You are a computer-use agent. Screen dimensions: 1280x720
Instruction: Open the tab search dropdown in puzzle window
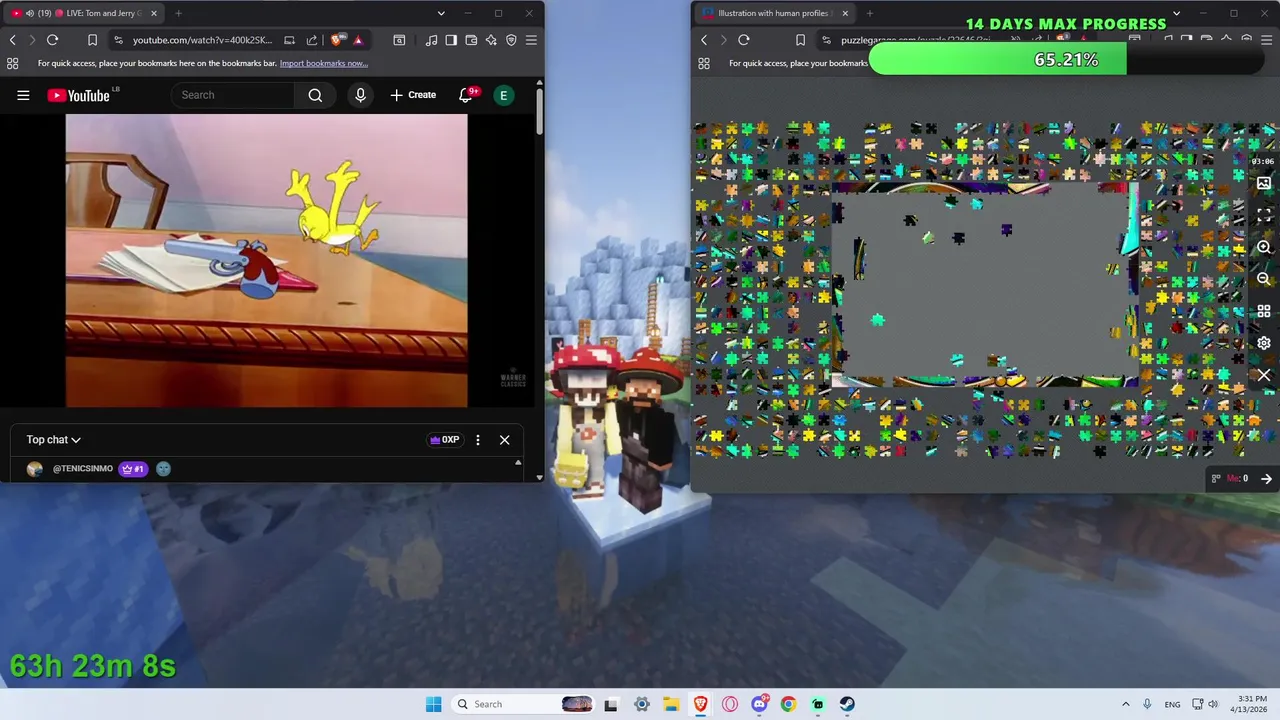tap(1176, 13)
